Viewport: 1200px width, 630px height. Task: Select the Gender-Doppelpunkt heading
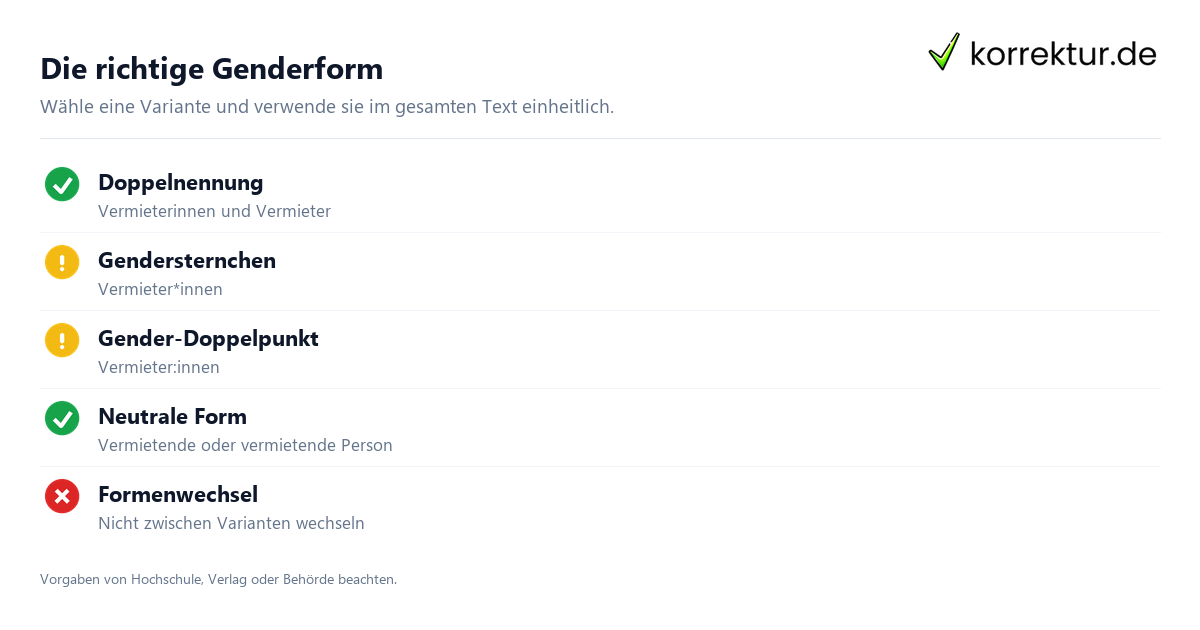[x=208, y=339]
